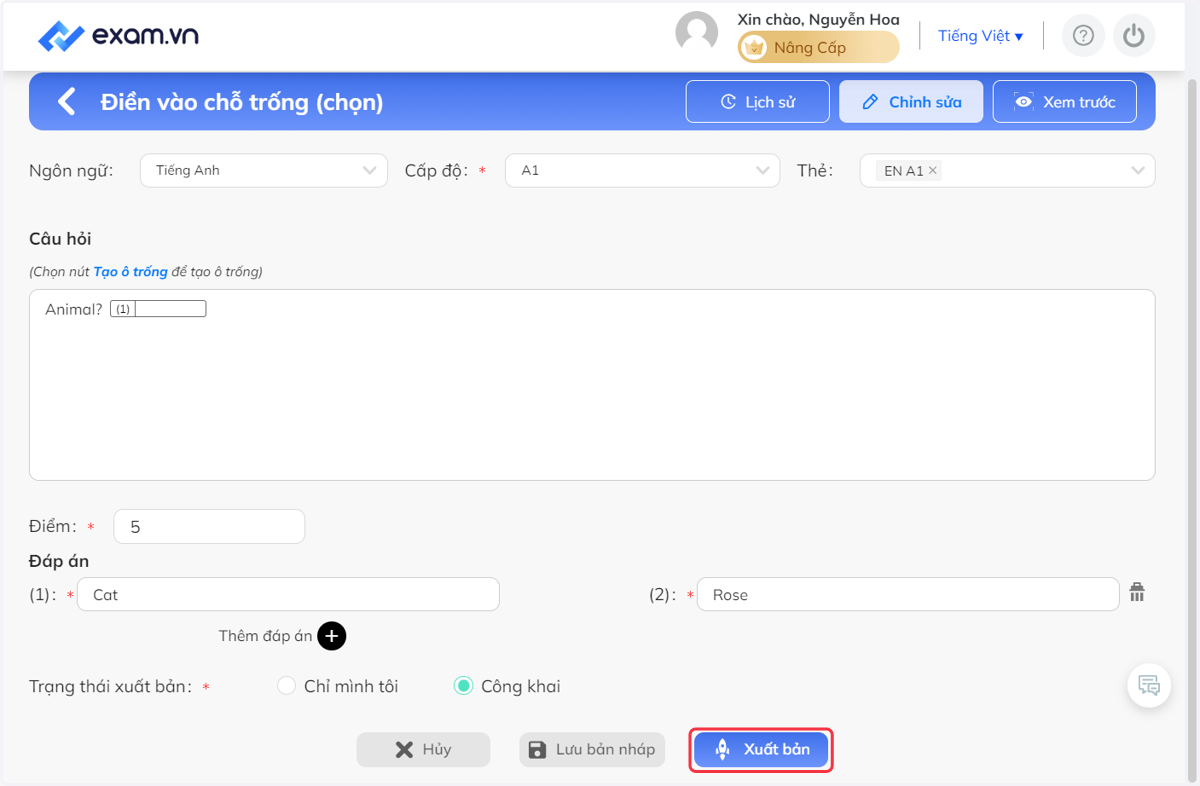Image resolution: width=1200 pixels, height=786 pixels.
Task: Click the power logout icon
Action: pos(1133,36)
